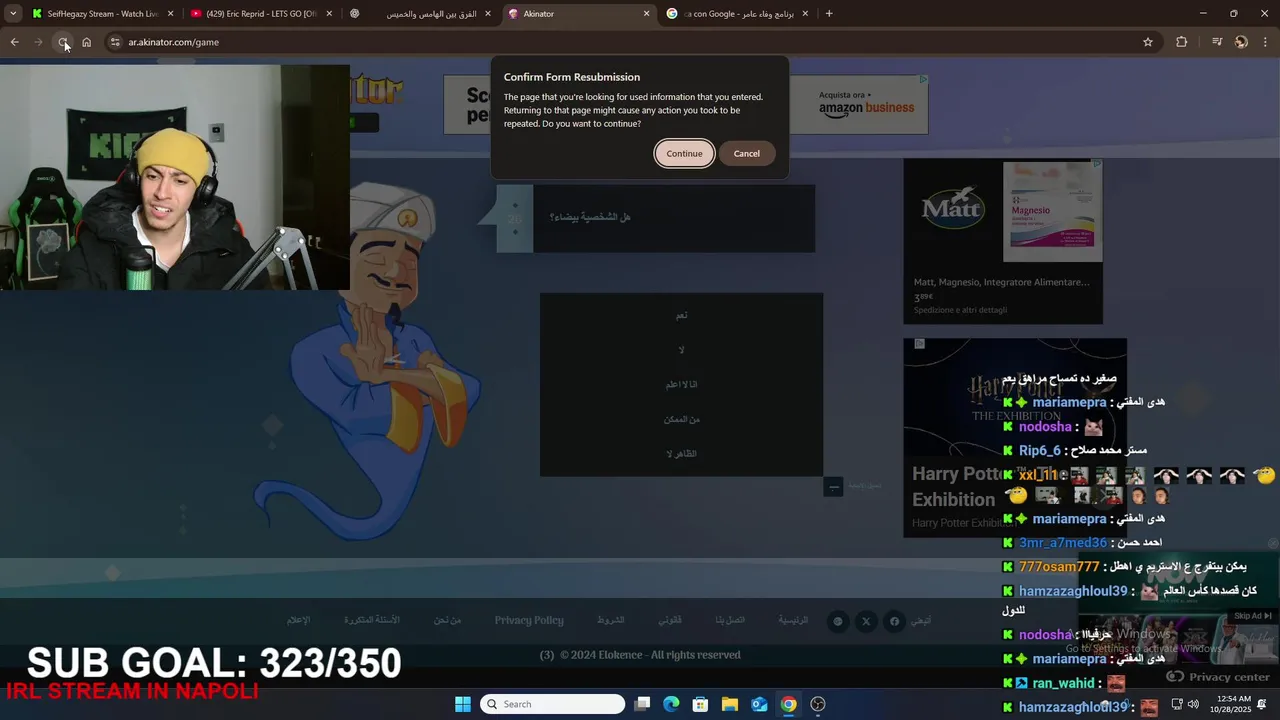Open Task View on the taskbar

coord(643,704)
